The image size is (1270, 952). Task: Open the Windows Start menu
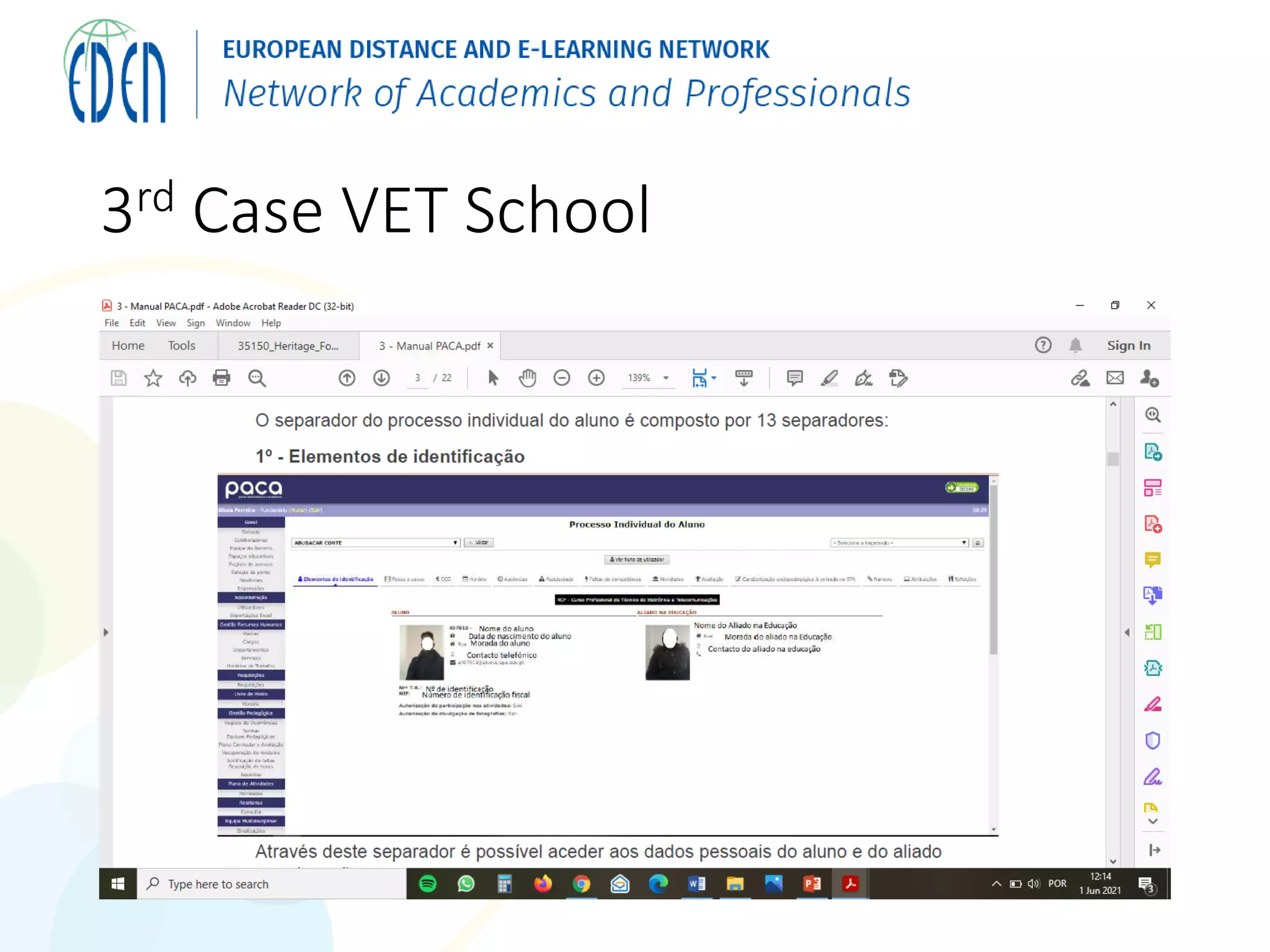[118, 884]
